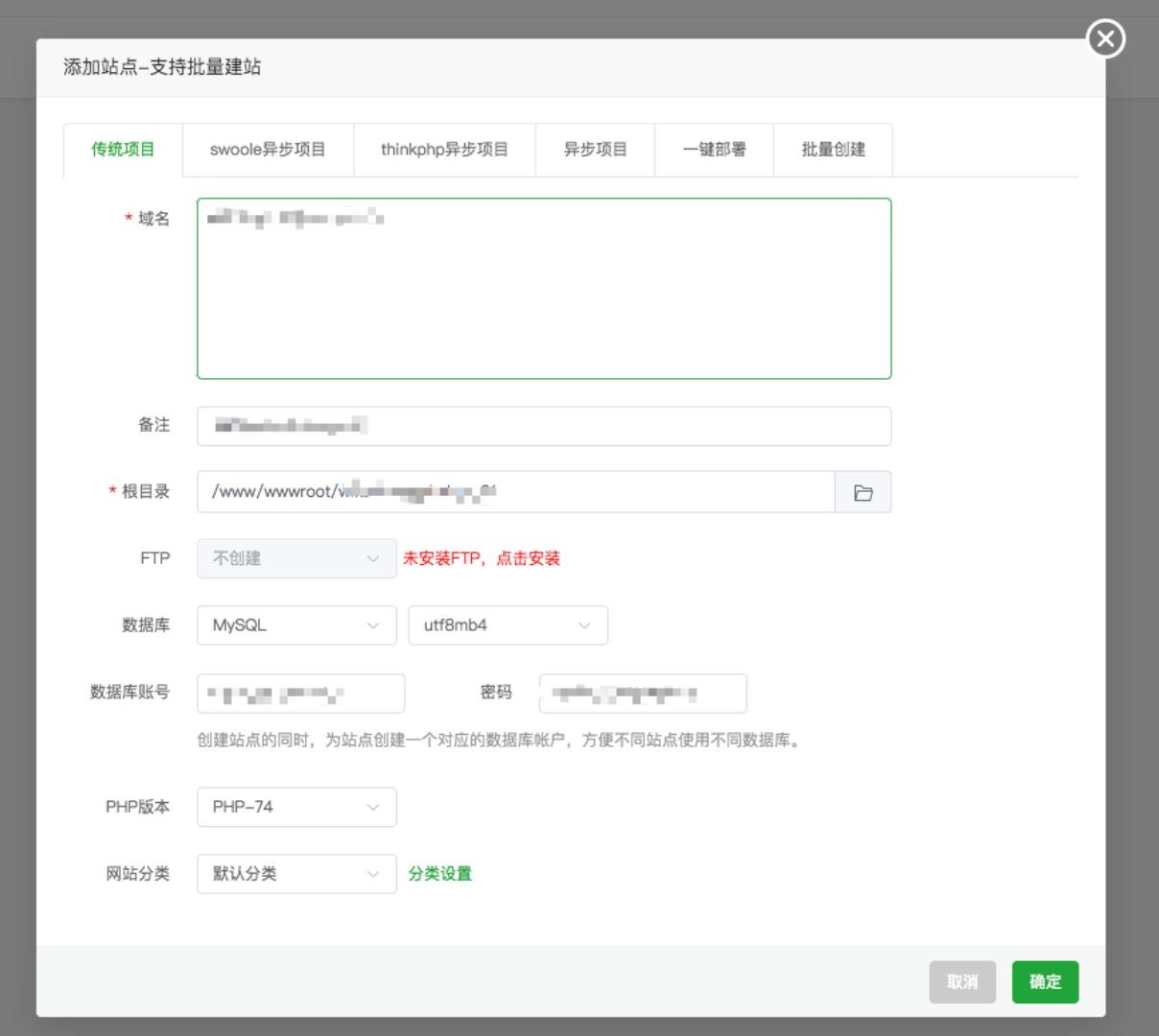Close the add site dialog with X

point(1105,39)
